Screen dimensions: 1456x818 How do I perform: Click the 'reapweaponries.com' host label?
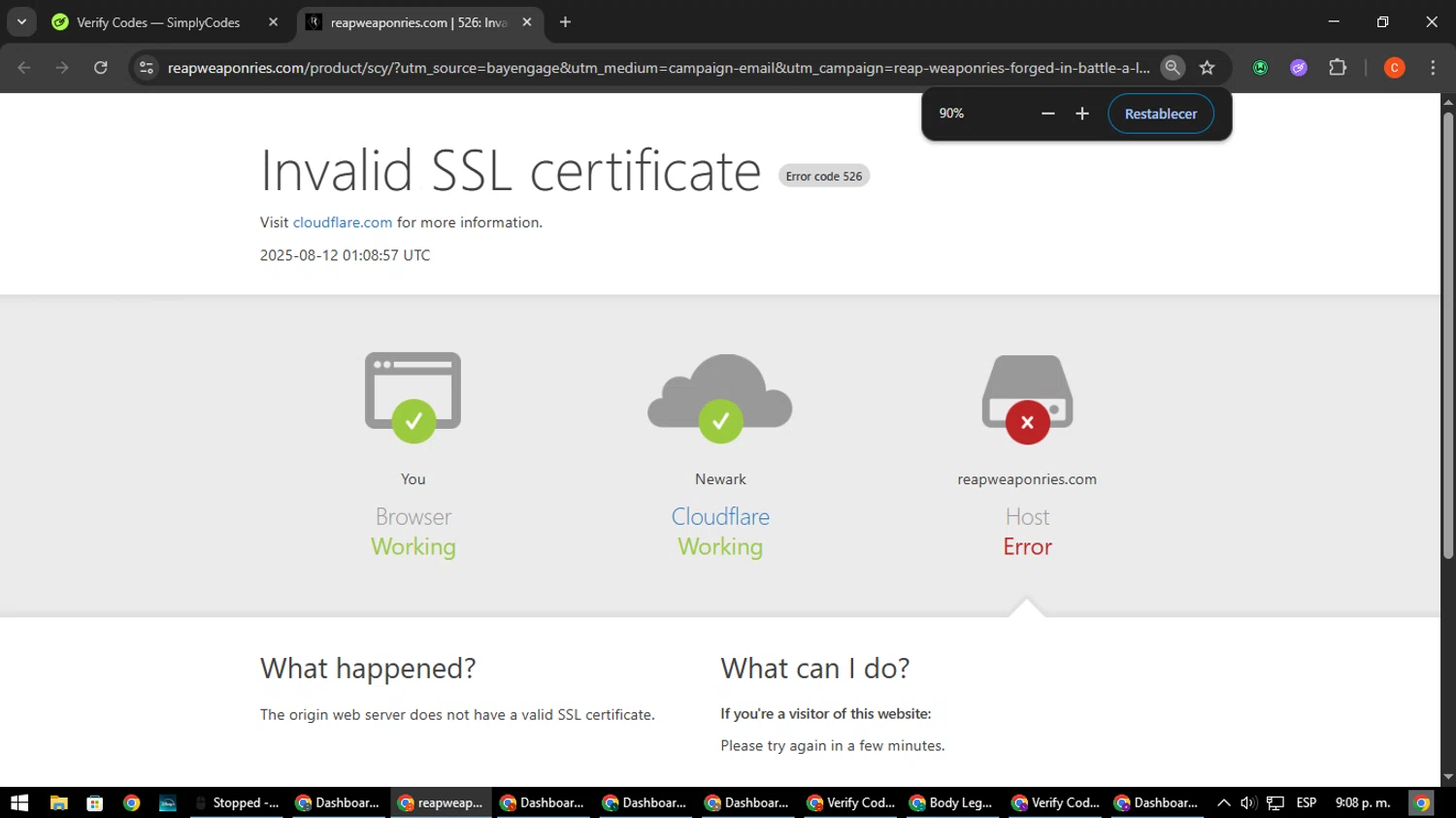click(1027, 479)
